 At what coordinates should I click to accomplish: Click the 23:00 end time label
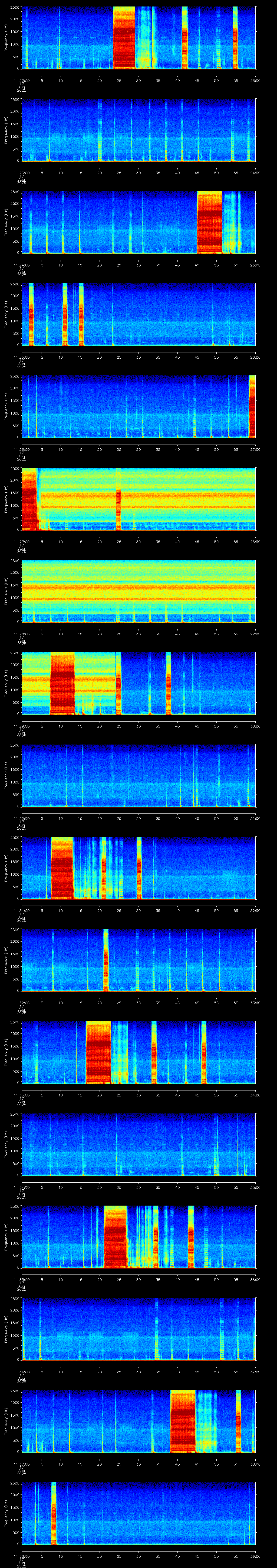click(x=255, y=80)
